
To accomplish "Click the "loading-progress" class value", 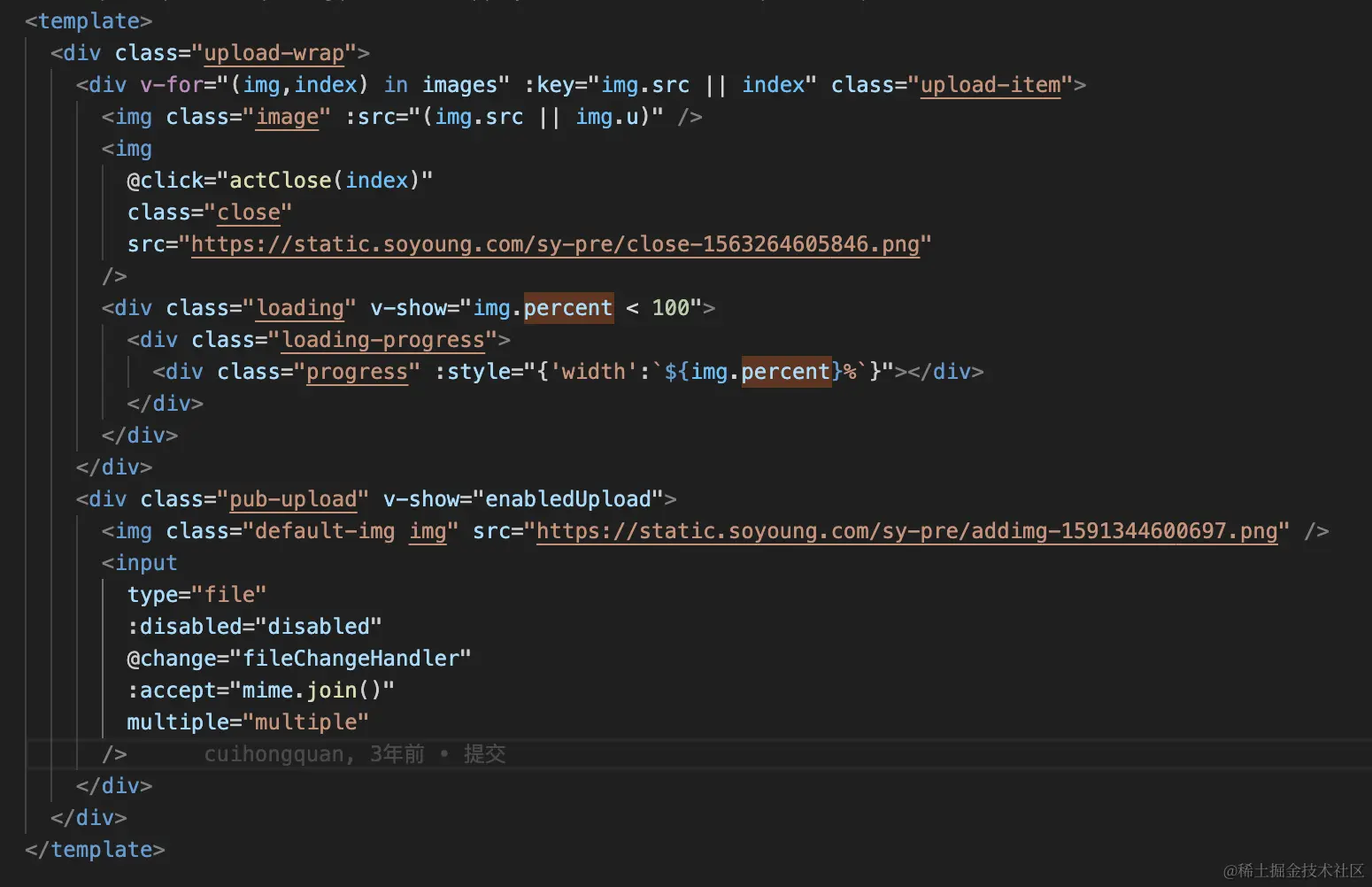I will point(383,340).
